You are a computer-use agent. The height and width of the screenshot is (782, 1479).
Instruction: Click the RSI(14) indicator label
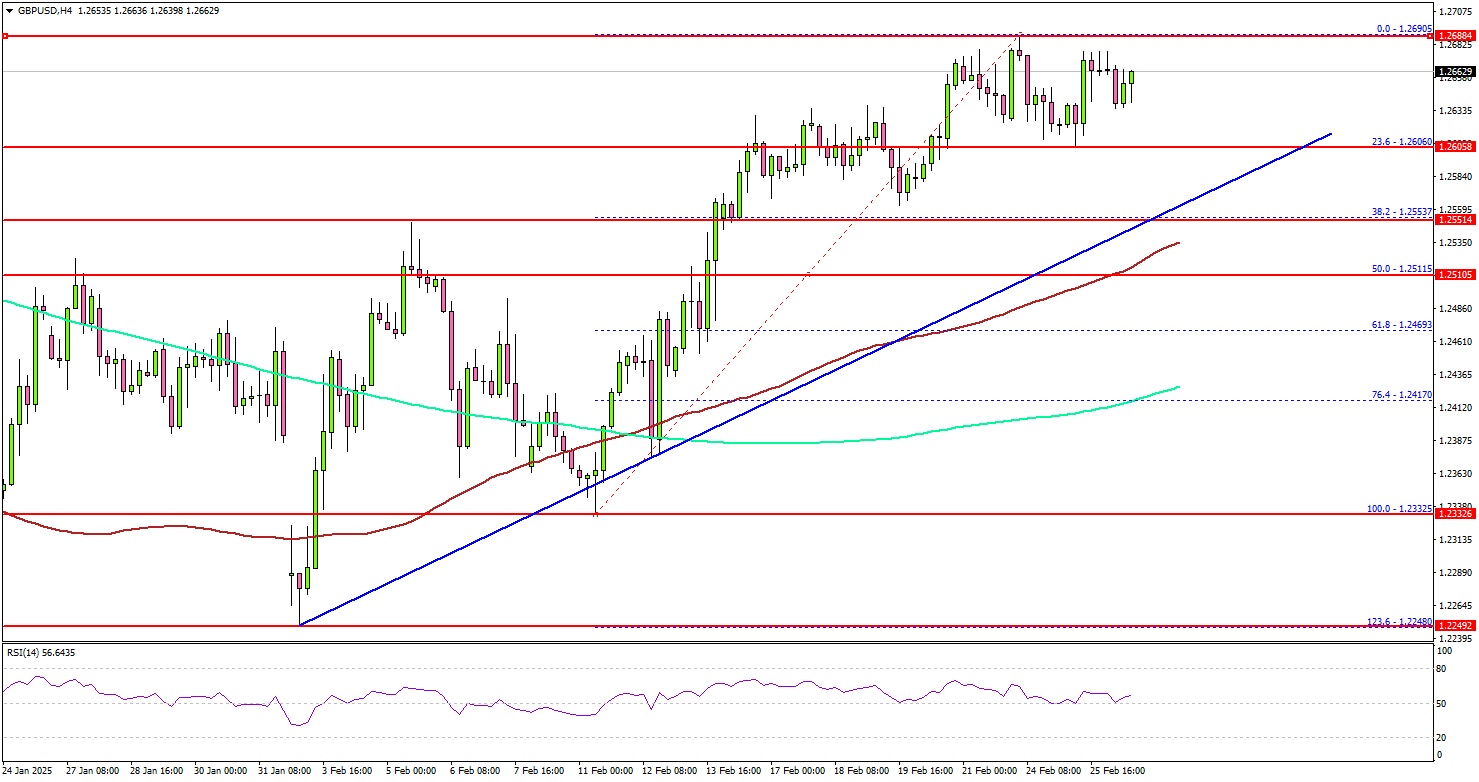point(39,653)
